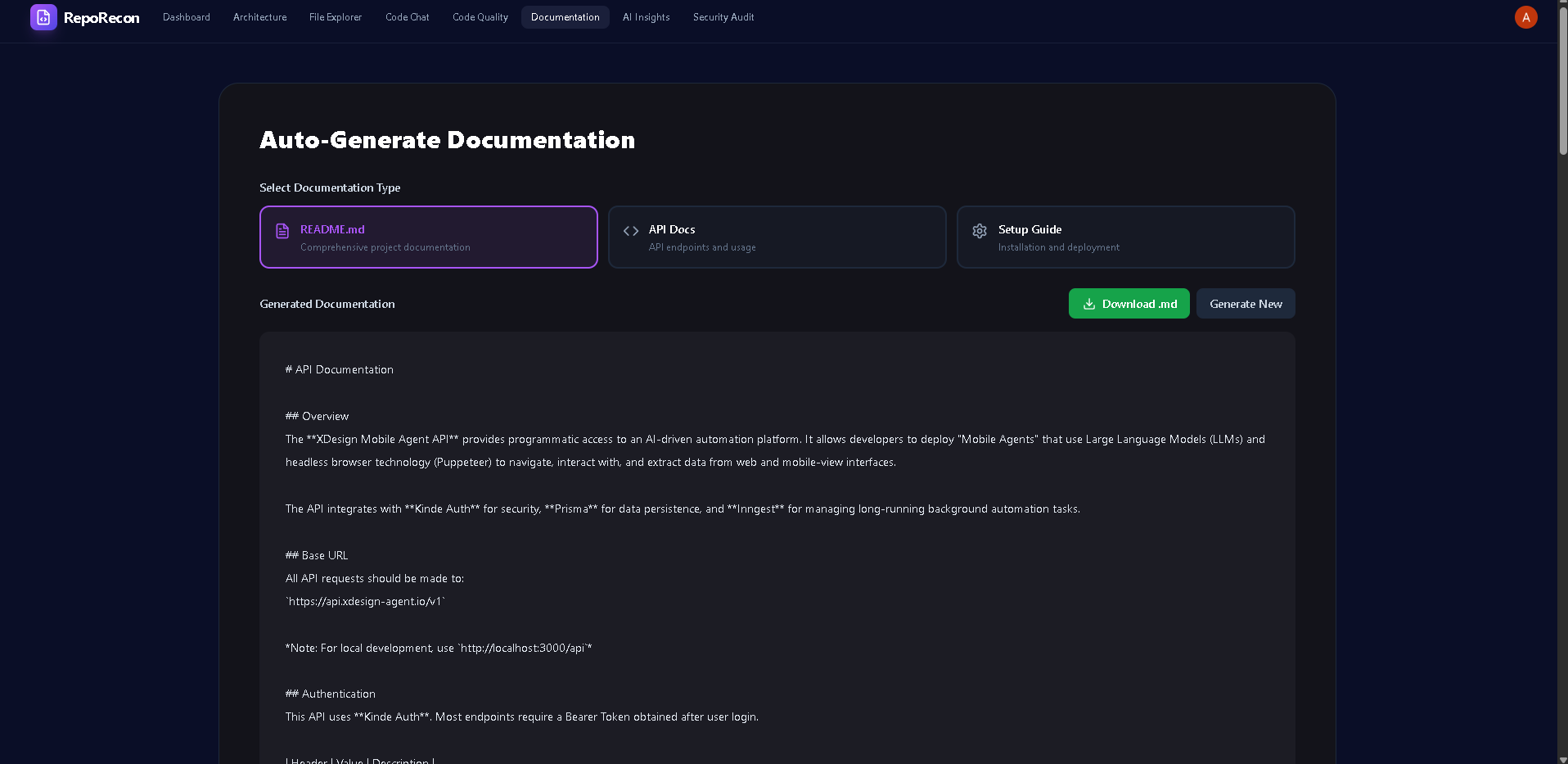Click the RepoRecon logo icon
The image size is (1568, 764).
(43, 17)
